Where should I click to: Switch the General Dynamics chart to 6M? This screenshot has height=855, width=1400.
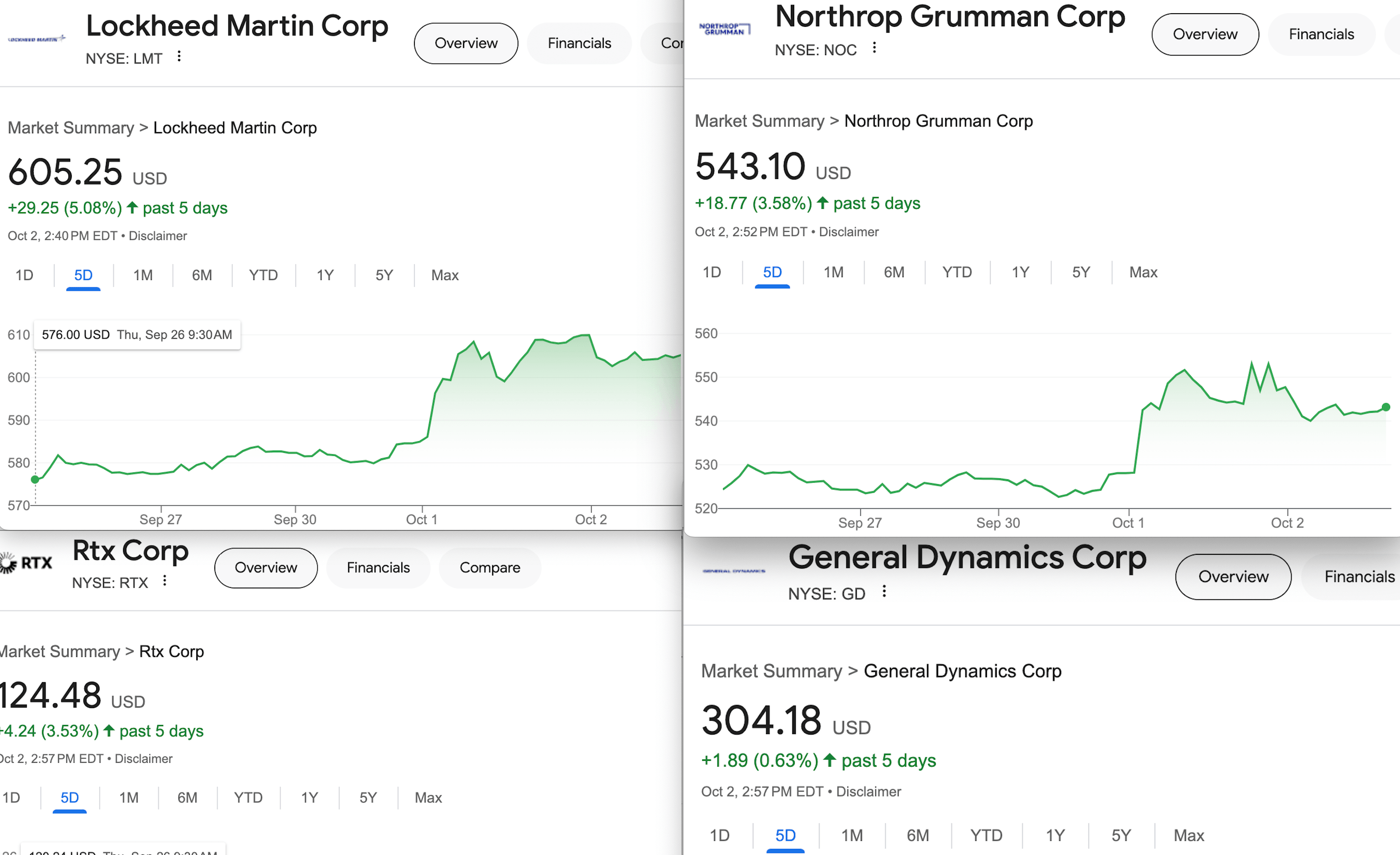tap(918, 835)
